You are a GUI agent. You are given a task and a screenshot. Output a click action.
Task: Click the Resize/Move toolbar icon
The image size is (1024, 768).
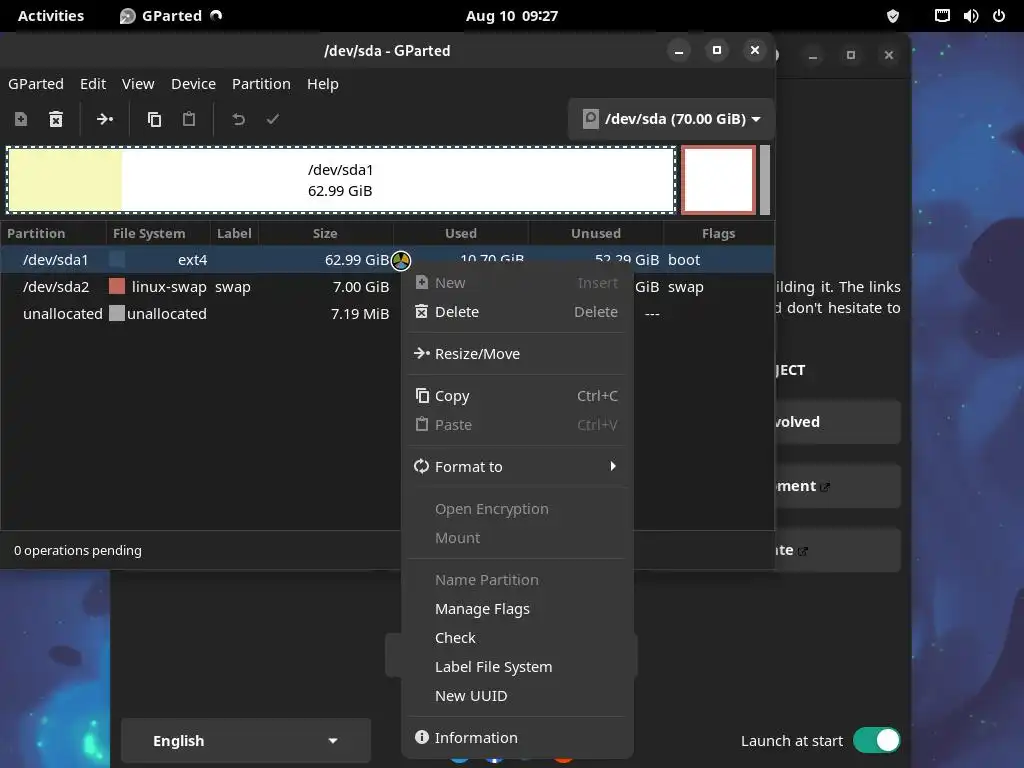pyautogui.click(x=104, y=119)
